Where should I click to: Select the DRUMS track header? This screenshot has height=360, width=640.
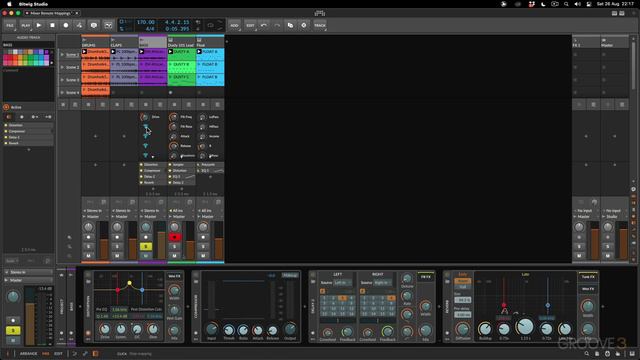click(96, 42)
